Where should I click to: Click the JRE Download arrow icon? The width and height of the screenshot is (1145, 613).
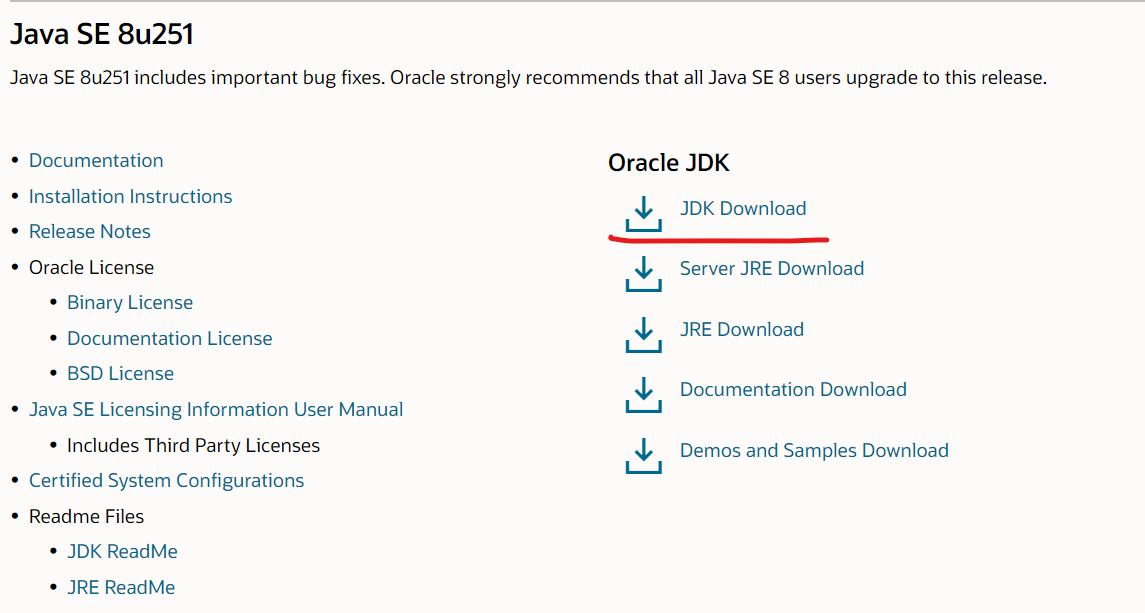(643, 334)
